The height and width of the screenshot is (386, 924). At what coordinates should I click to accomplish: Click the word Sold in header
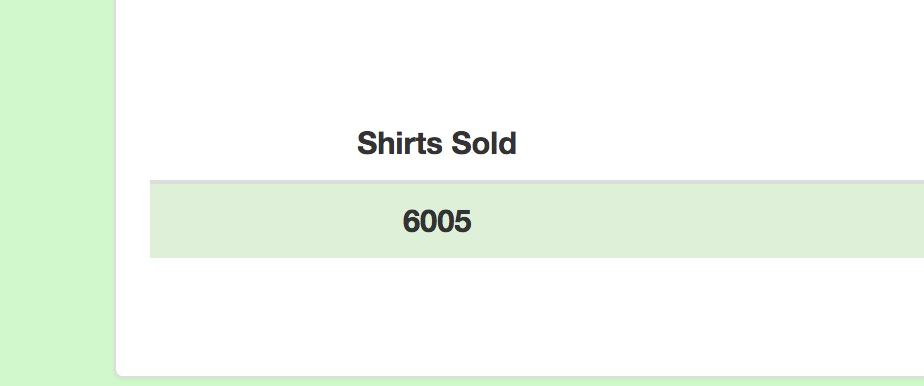(x=484, y=143)
